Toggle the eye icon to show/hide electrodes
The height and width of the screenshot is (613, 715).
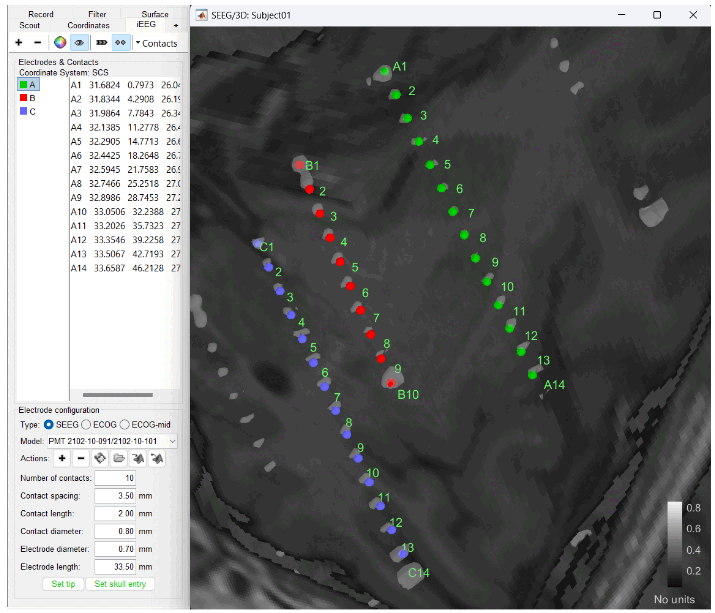(78, 43)
